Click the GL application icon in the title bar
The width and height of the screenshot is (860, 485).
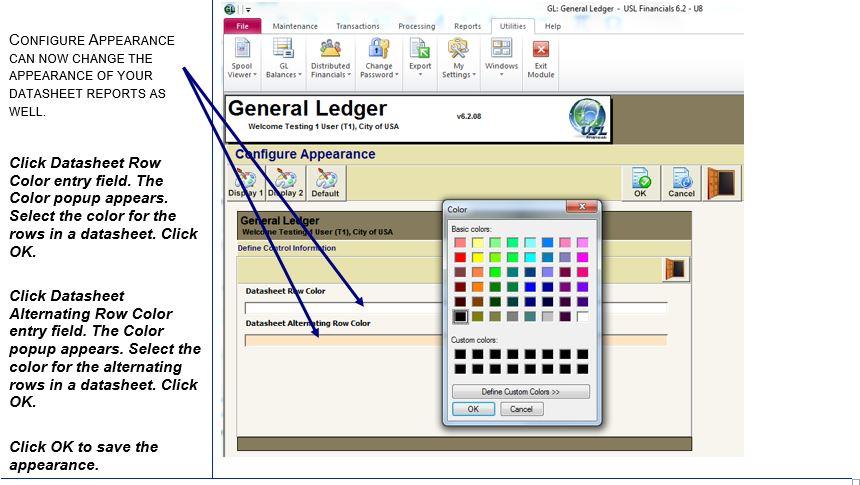pyautogui.click(x=230, y=9)
